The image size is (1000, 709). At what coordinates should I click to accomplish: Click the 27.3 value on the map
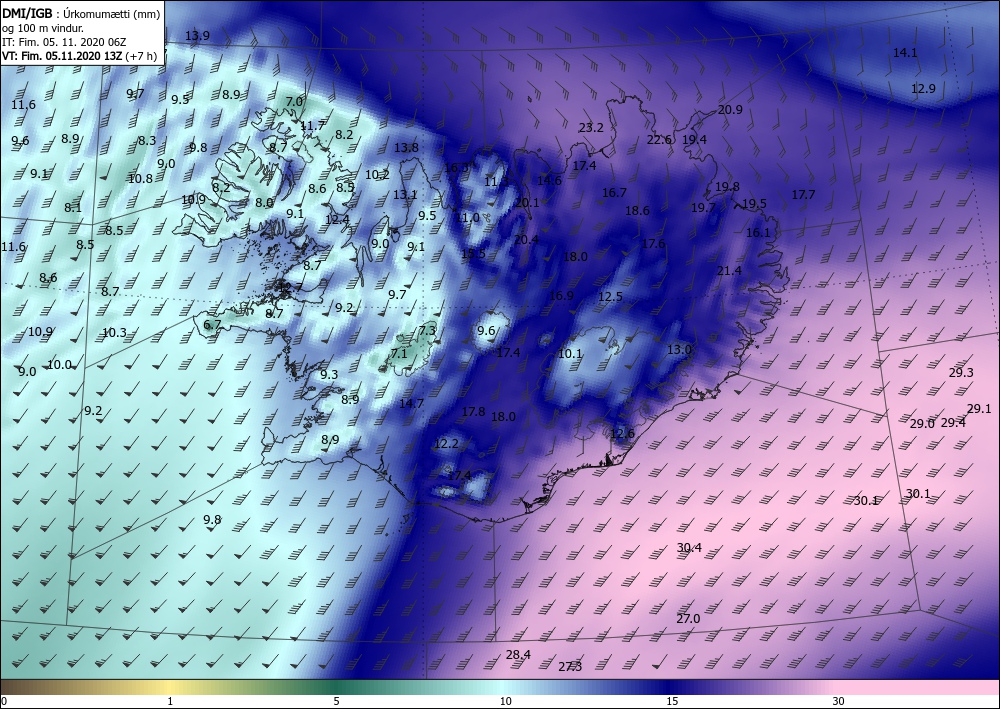tap(570, 667)
